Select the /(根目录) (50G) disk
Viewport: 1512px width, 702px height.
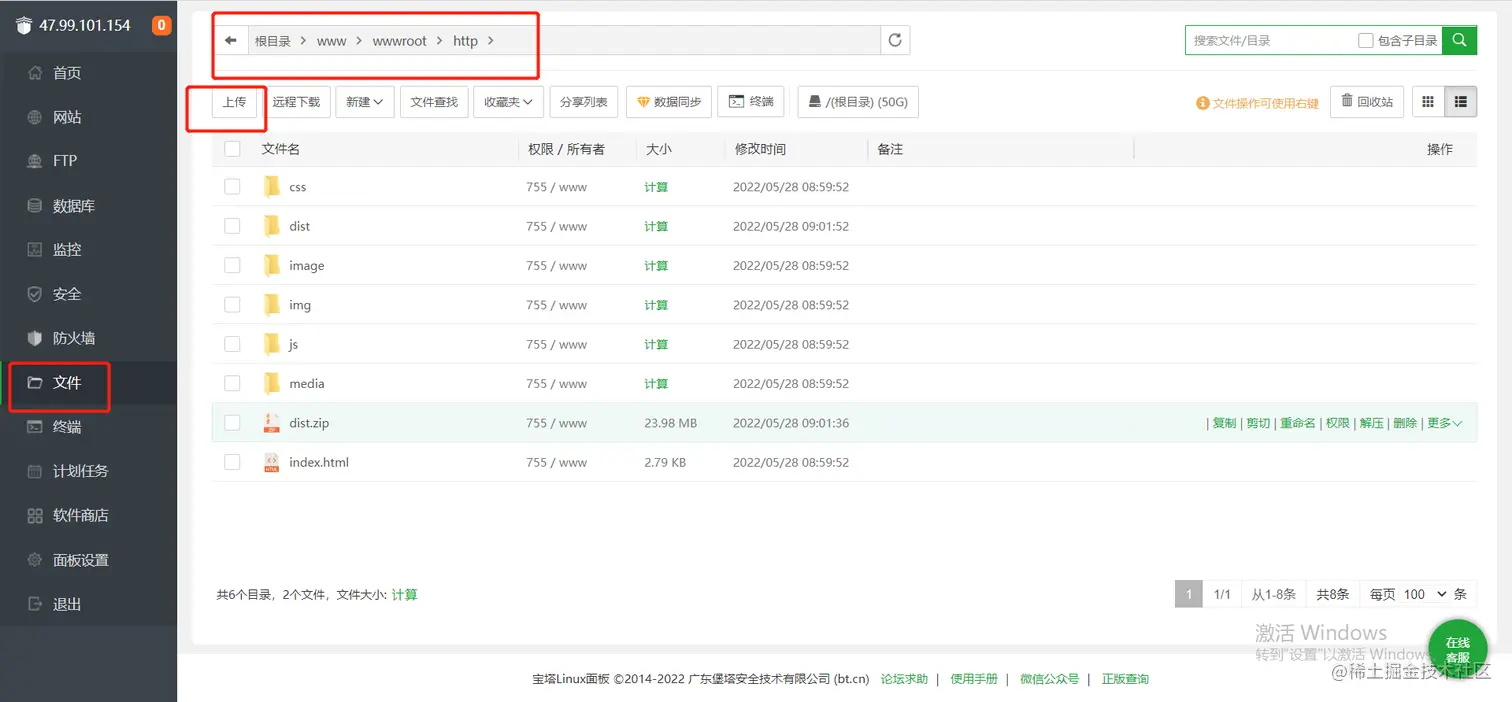coord(858,102)
